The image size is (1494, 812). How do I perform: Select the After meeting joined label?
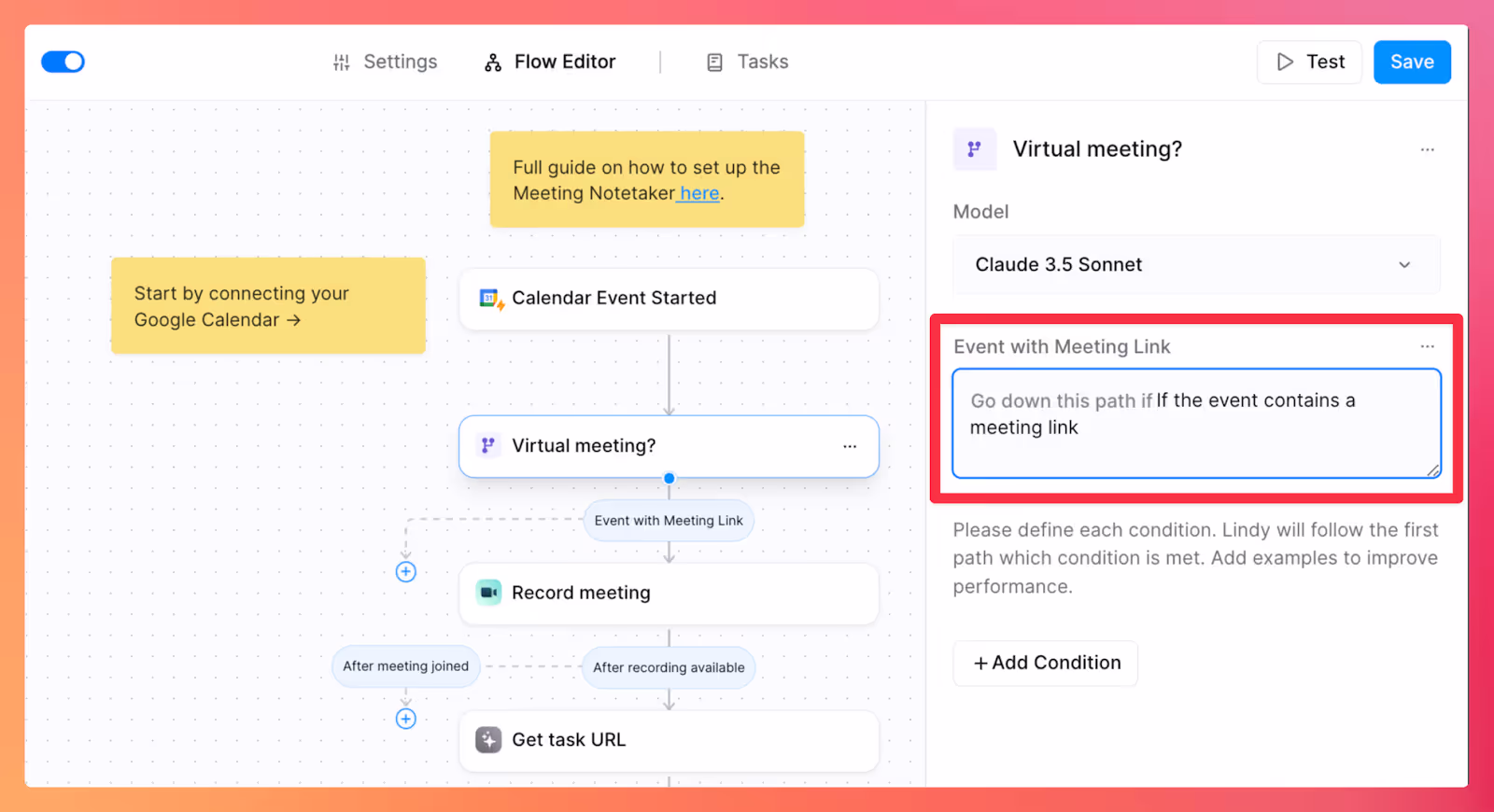click(406, 666)
